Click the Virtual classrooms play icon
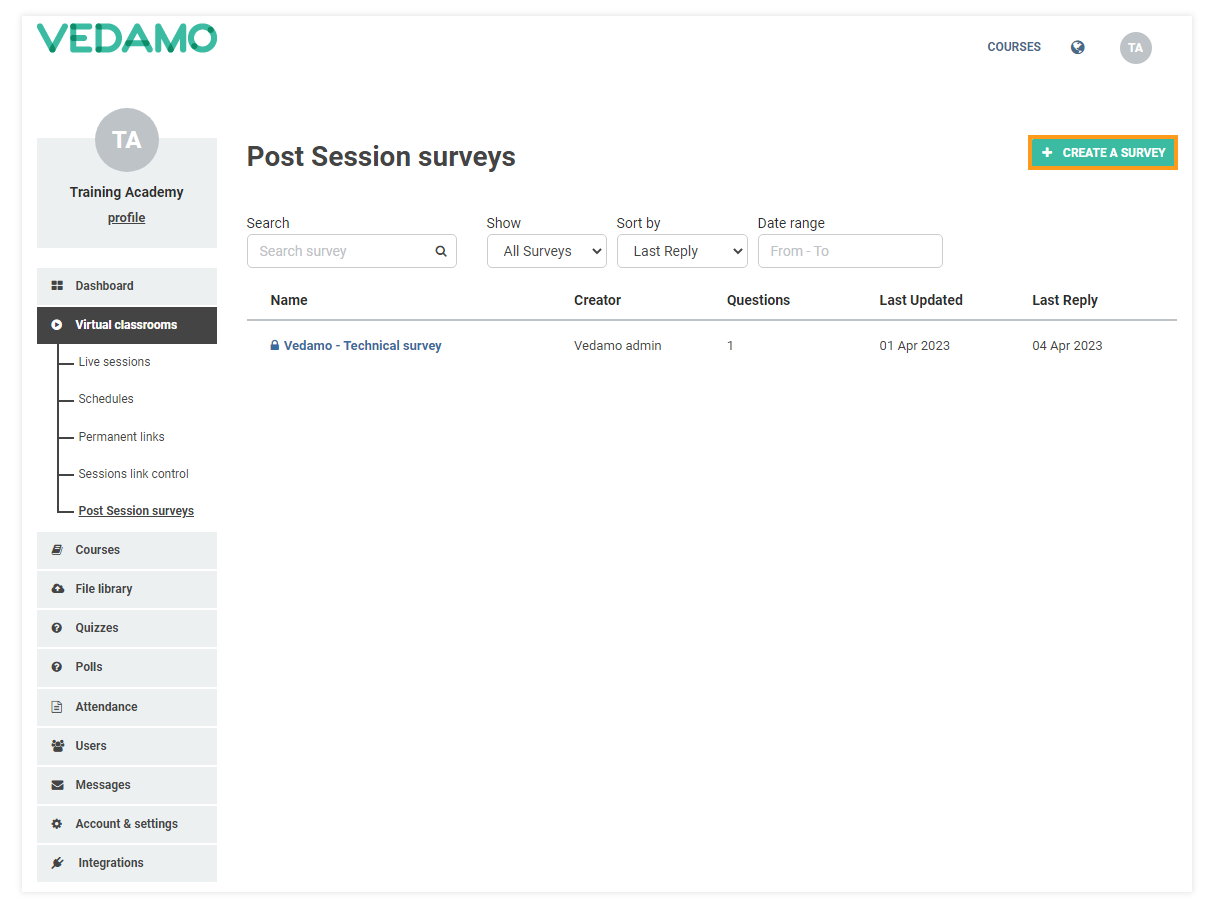Screen dimensions: 1214x908 point(57,325)
